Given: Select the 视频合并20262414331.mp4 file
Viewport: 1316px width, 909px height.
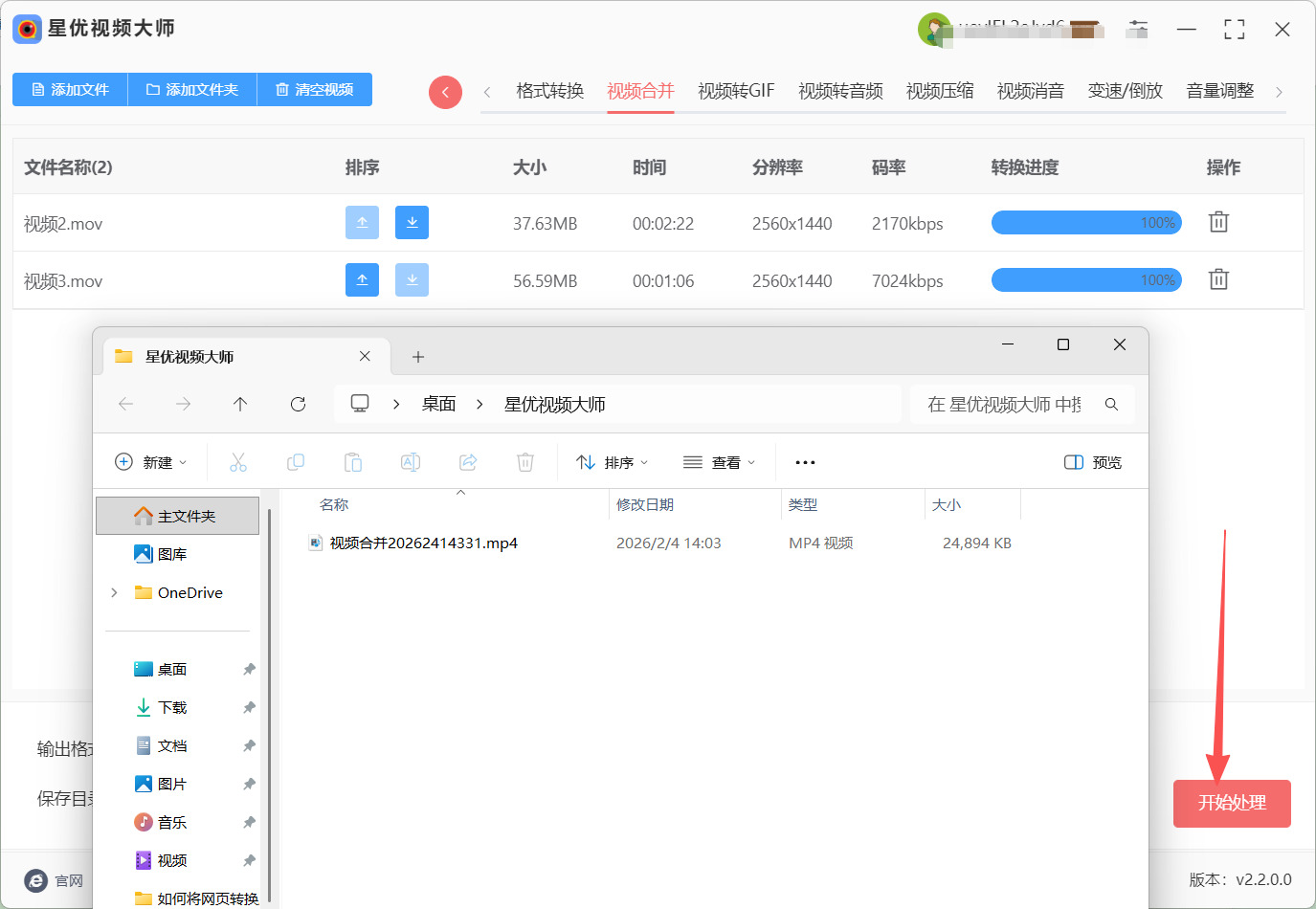Looking at the screenshot, I should (x=423, y=543).
